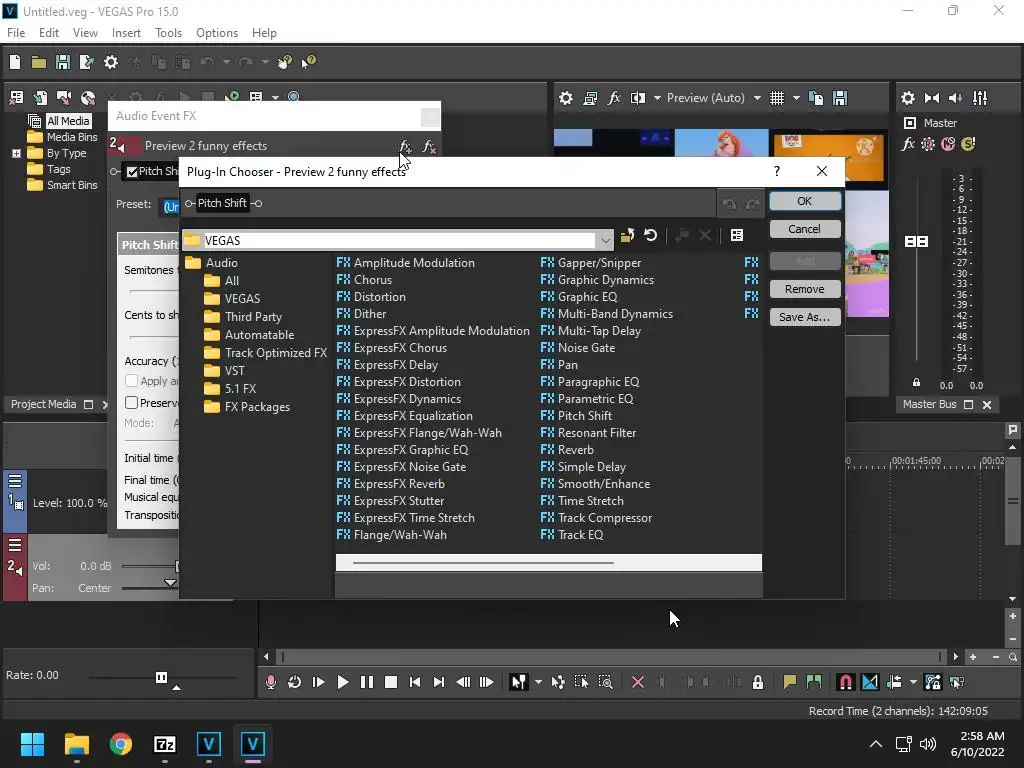This screenshot has height=768, width=1024.
Task: Toggle overlays grid icon in preview
Action: [776, 98]
